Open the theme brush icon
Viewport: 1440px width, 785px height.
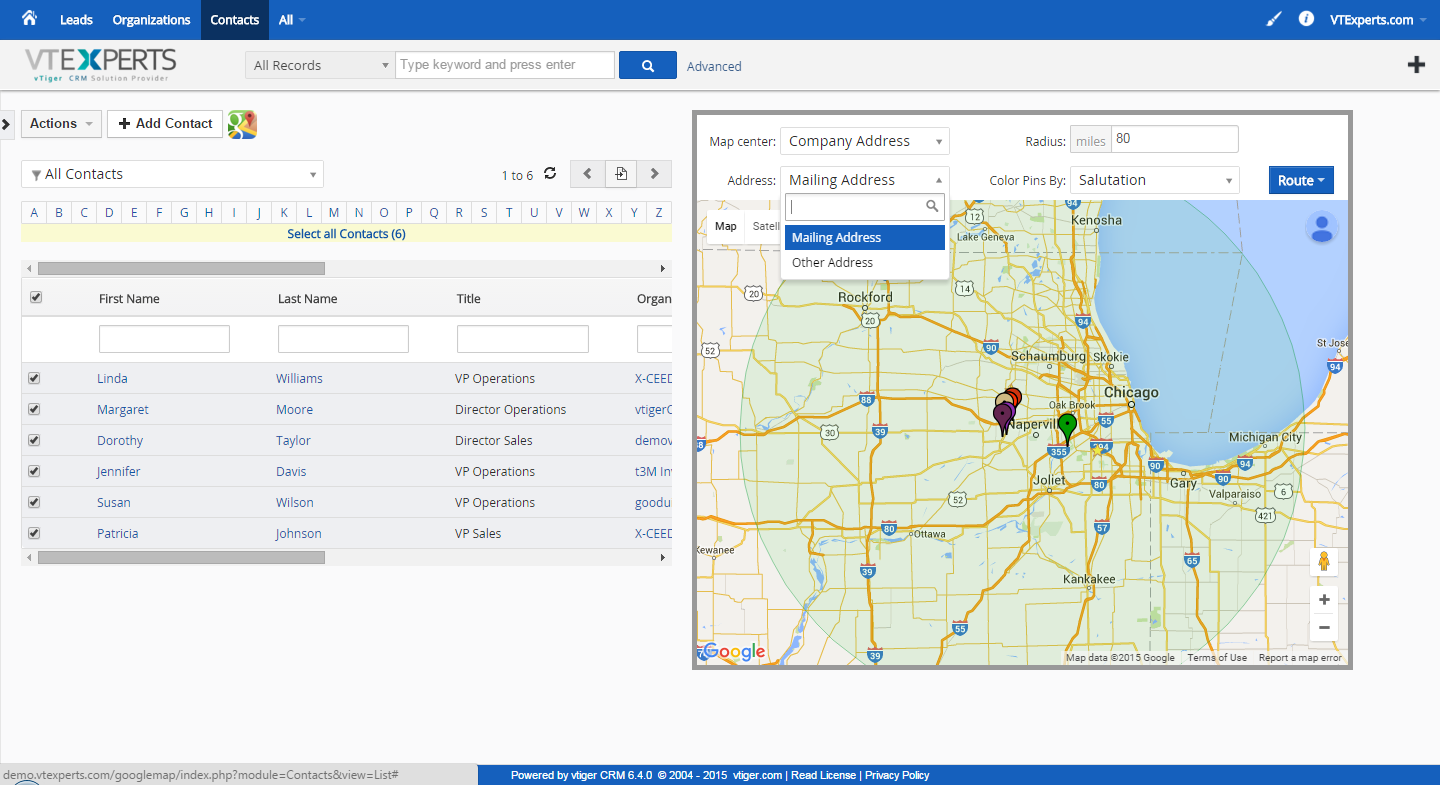point(1274,19)
